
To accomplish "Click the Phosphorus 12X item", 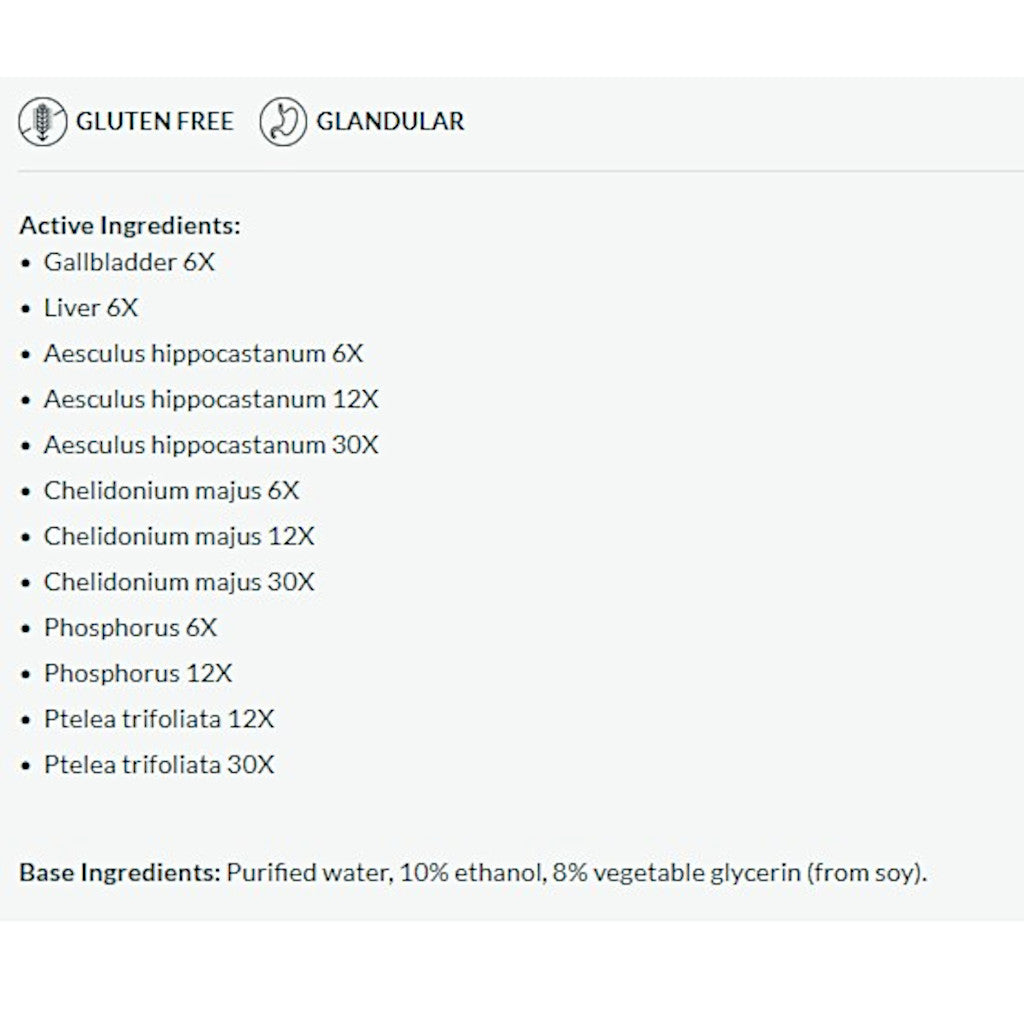I will click(x=138, y=674).
